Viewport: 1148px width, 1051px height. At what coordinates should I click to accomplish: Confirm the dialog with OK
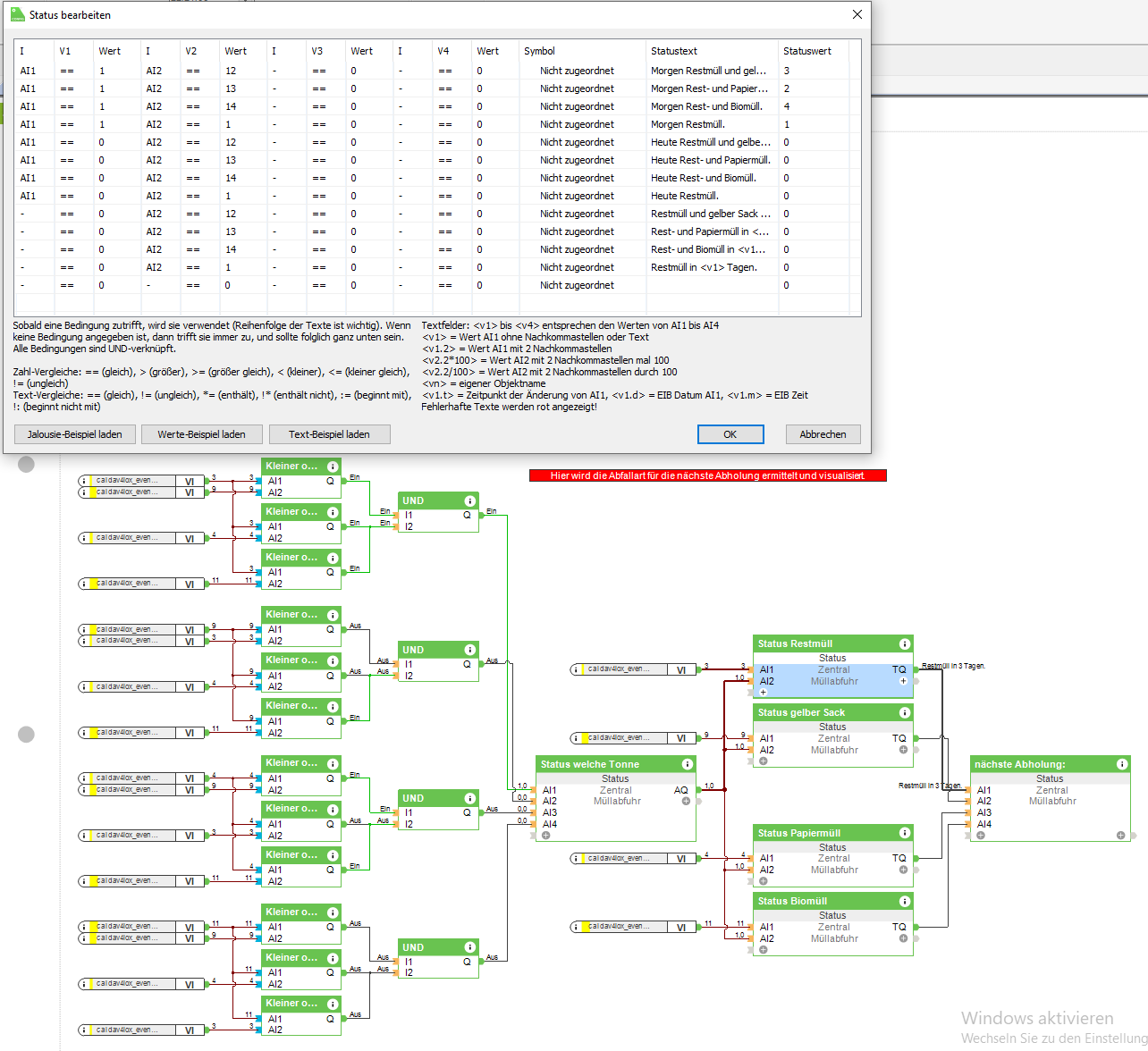pos(730,434)
